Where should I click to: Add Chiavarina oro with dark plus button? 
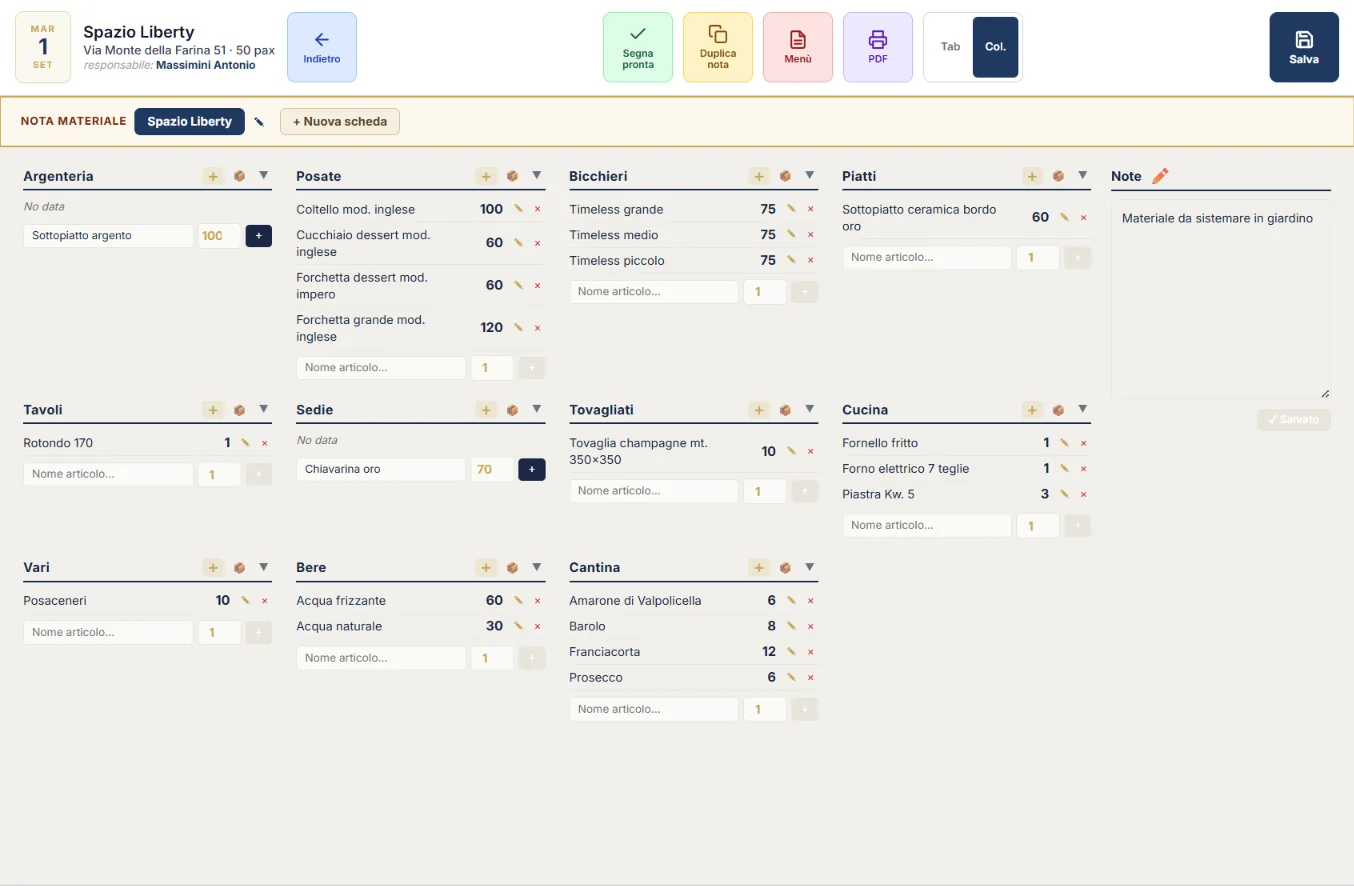pos(532,469)
